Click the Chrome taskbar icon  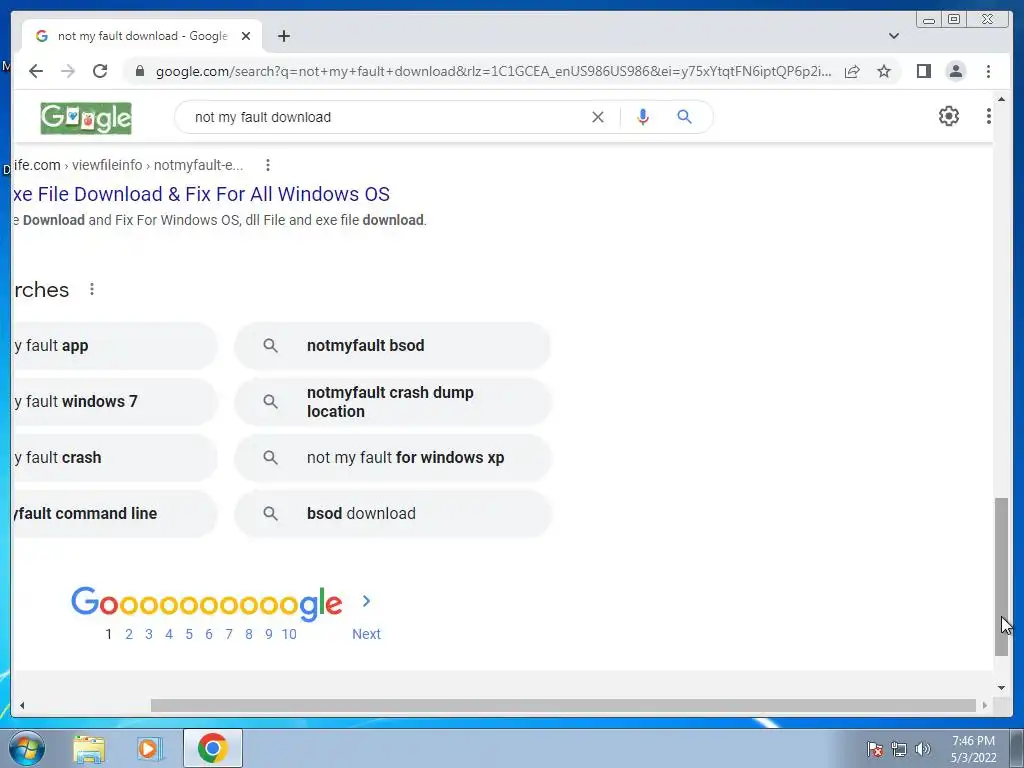coord(212,748)
